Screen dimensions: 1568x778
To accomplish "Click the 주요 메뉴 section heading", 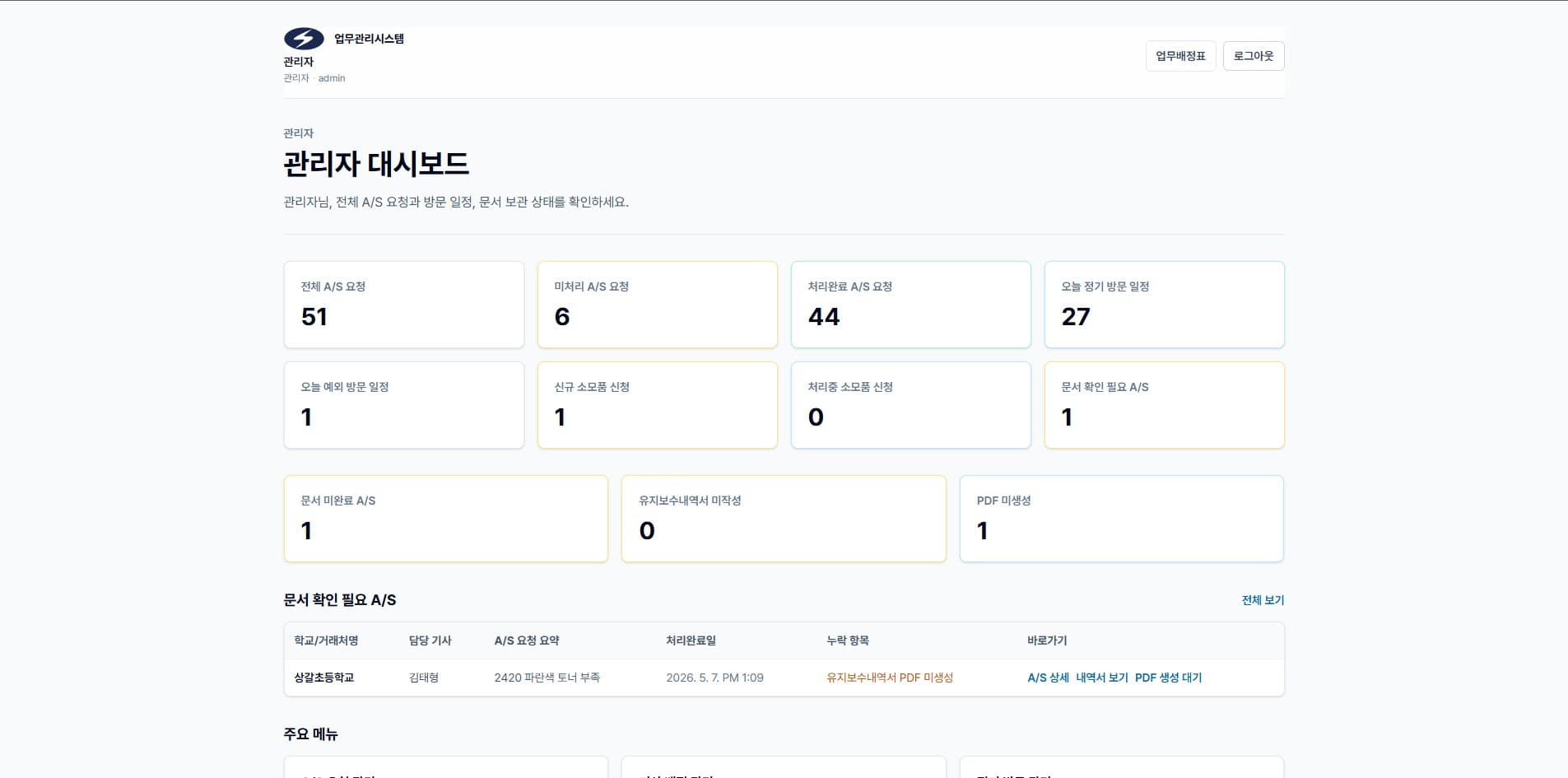I will (x=310, y=734).
